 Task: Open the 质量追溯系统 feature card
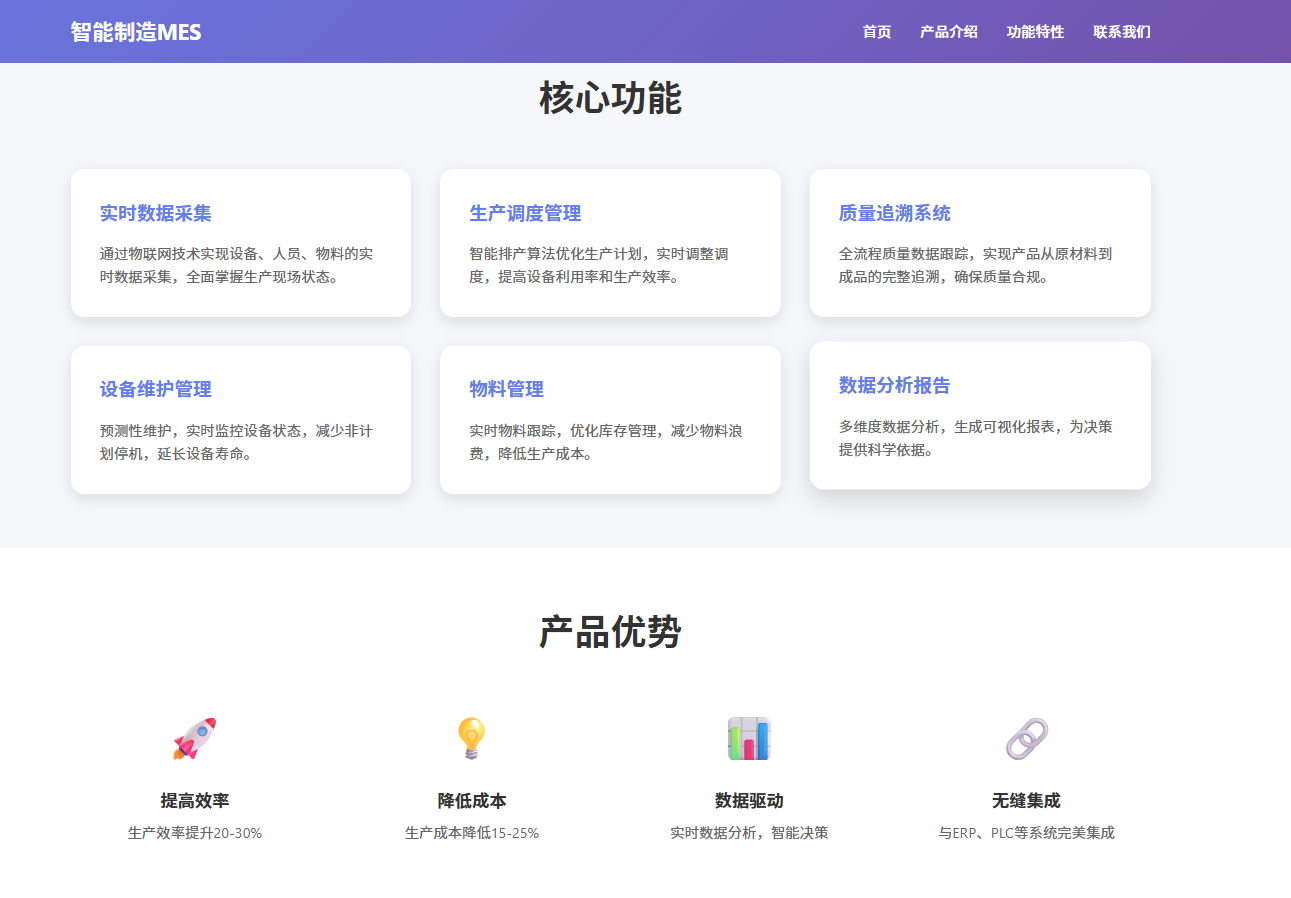click(x=980, y=243)
